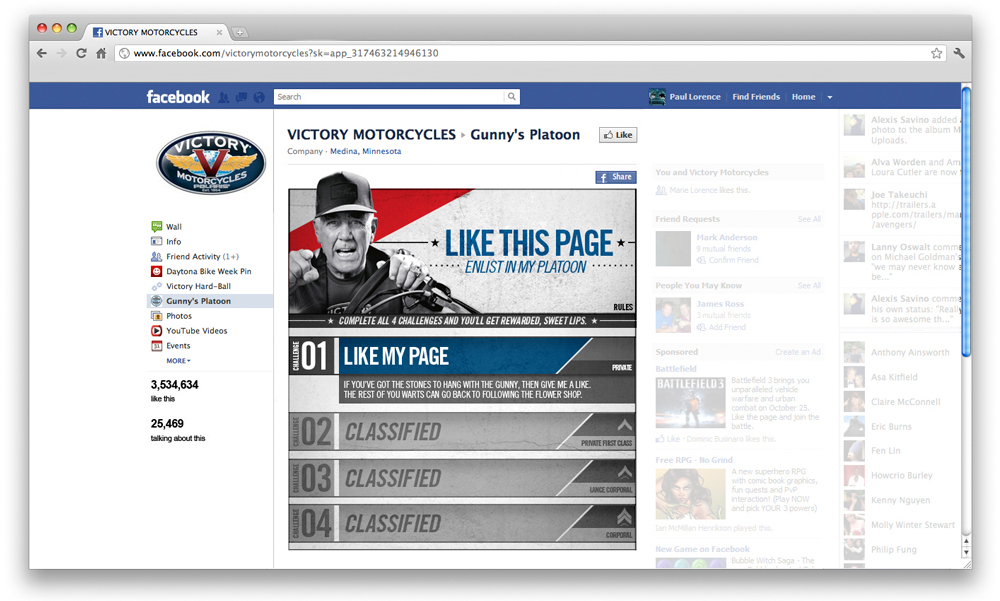Screen dimensions: 1000x601
Task: Open the browser home page icon
Action: coord(101,53)
